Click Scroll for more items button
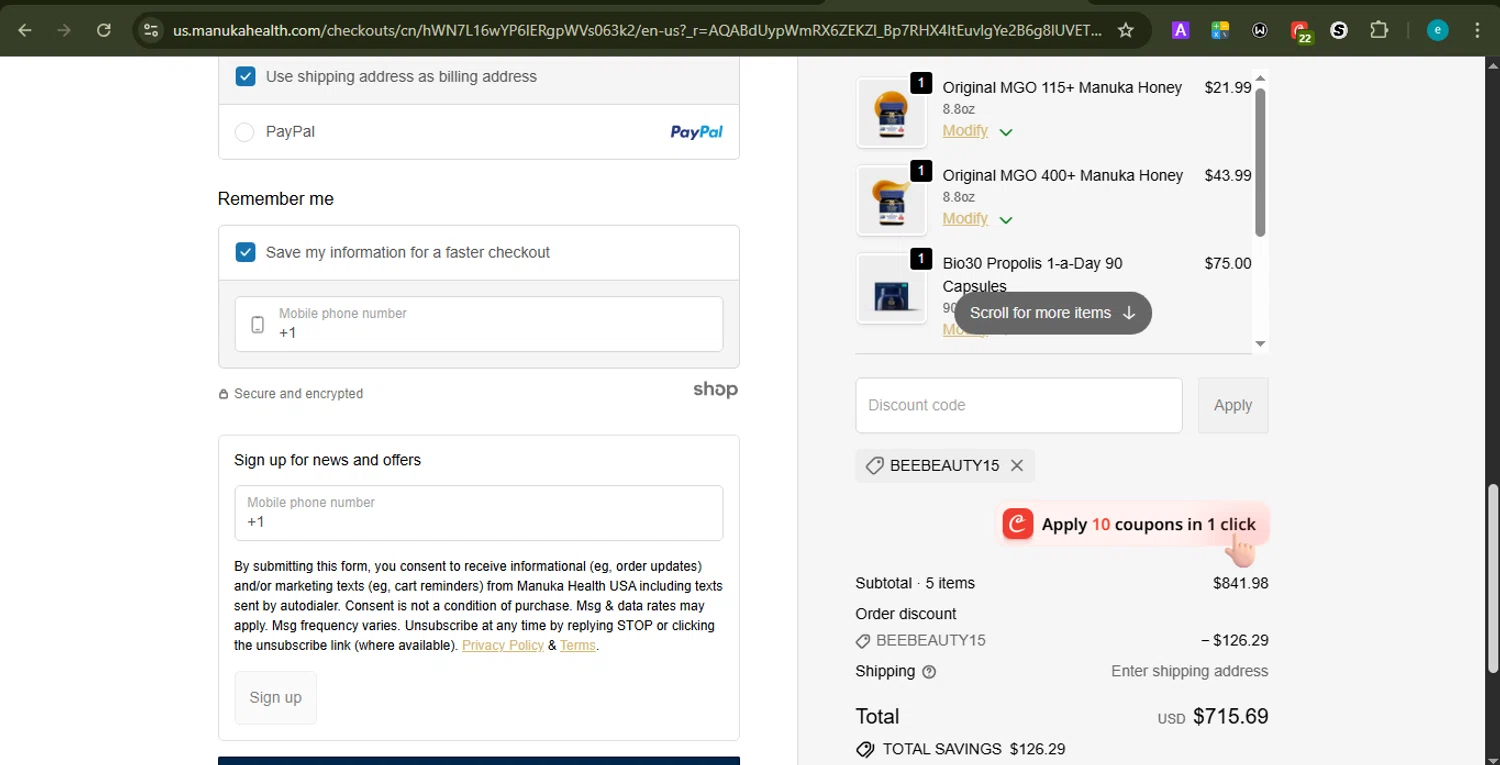1500x765 pixels. click(1053, 313)
